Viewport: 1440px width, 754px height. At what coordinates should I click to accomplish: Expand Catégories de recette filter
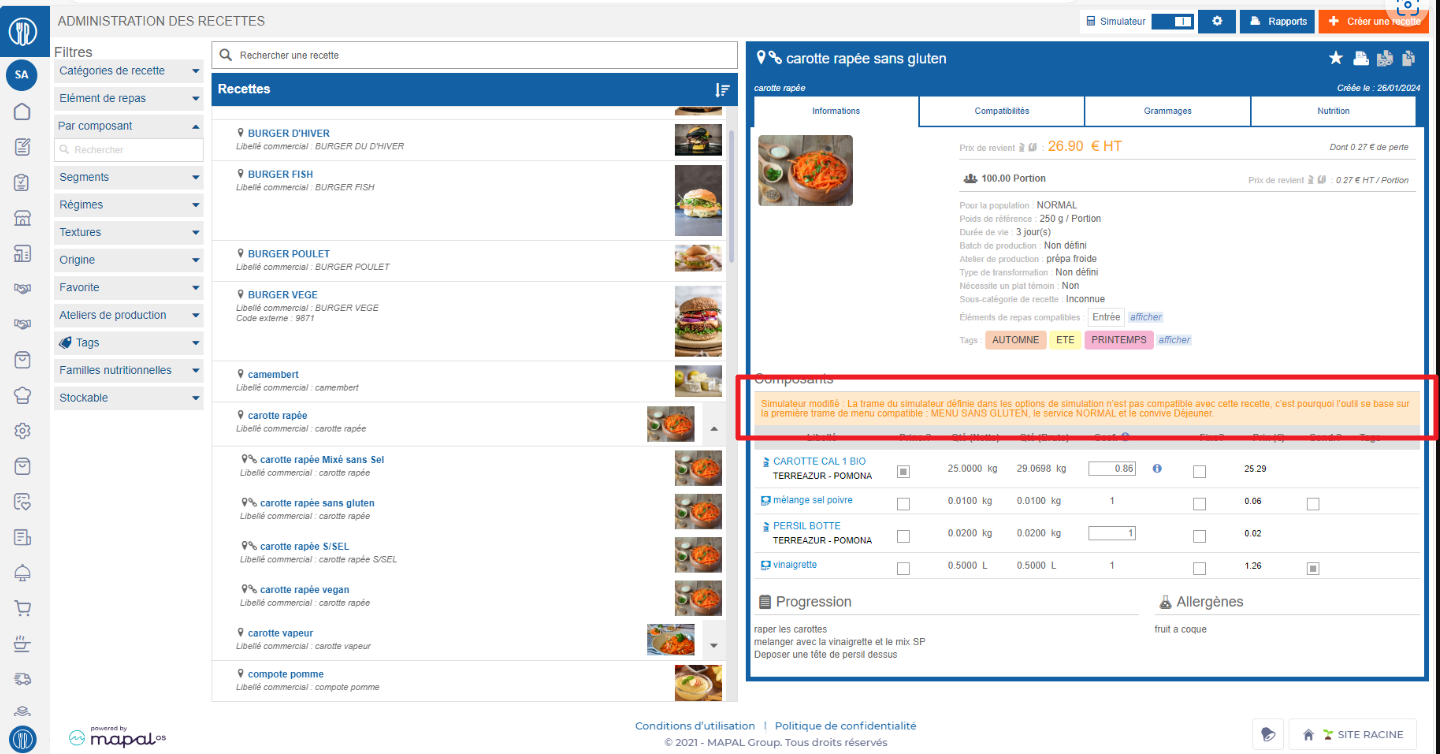129,71
